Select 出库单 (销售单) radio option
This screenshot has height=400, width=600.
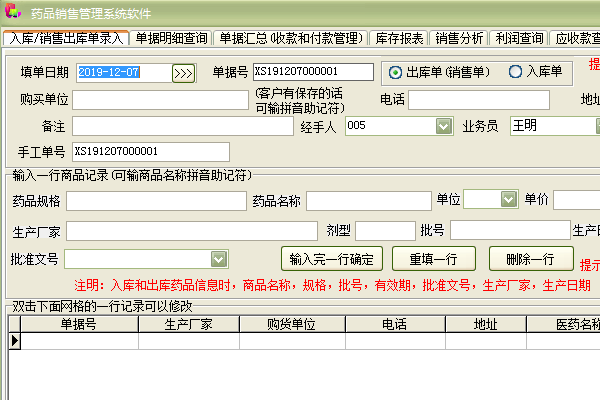click(x=396, y=72)
